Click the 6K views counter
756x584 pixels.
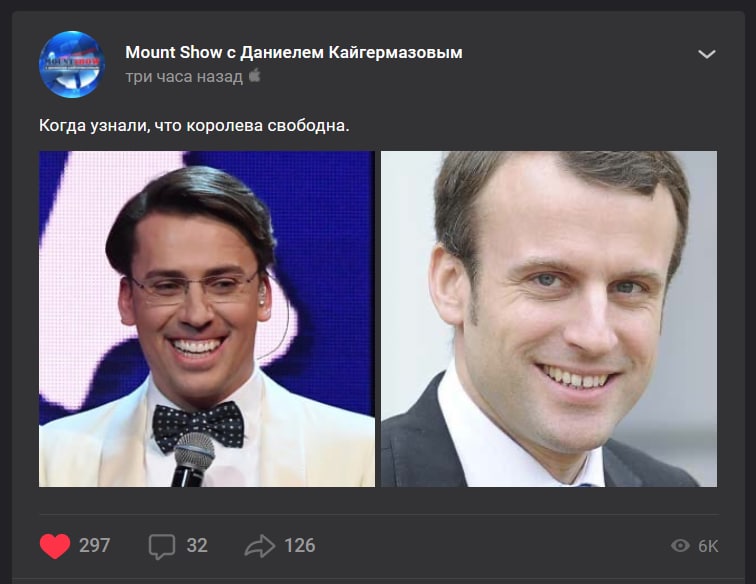(x=708, y=546)
